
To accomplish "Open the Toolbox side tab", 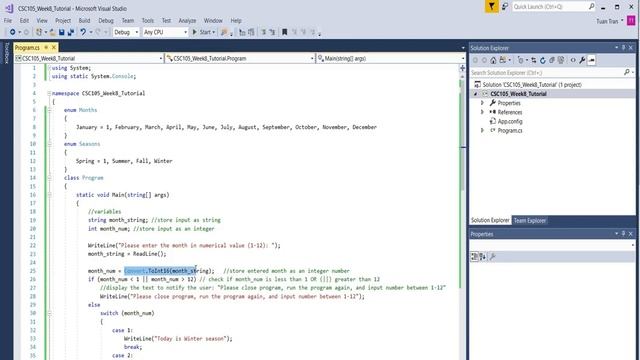I will click(x=6, y=53).
